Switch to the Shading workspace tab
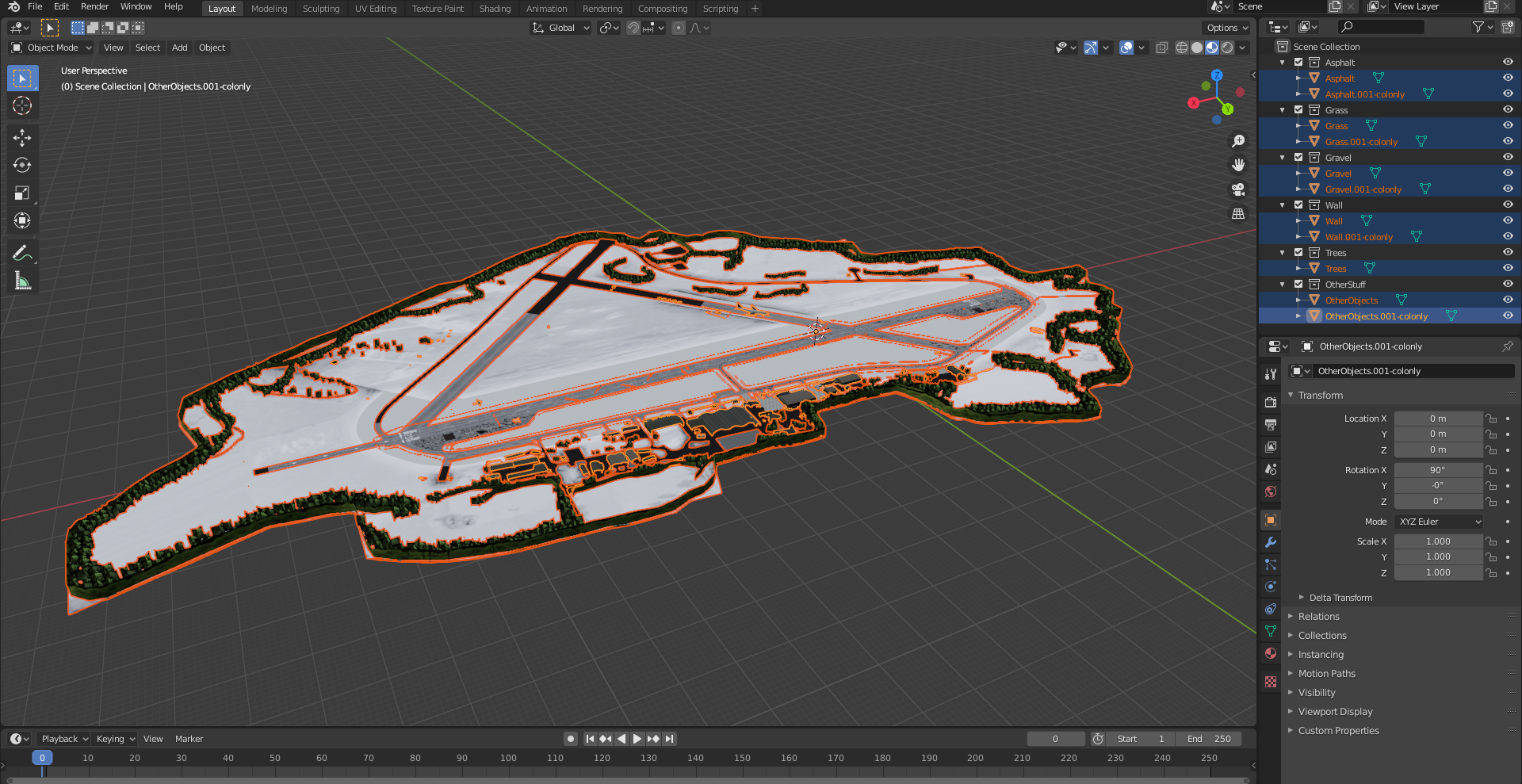The height and width of the screenshot is (784, 1522). click(495, 9)
